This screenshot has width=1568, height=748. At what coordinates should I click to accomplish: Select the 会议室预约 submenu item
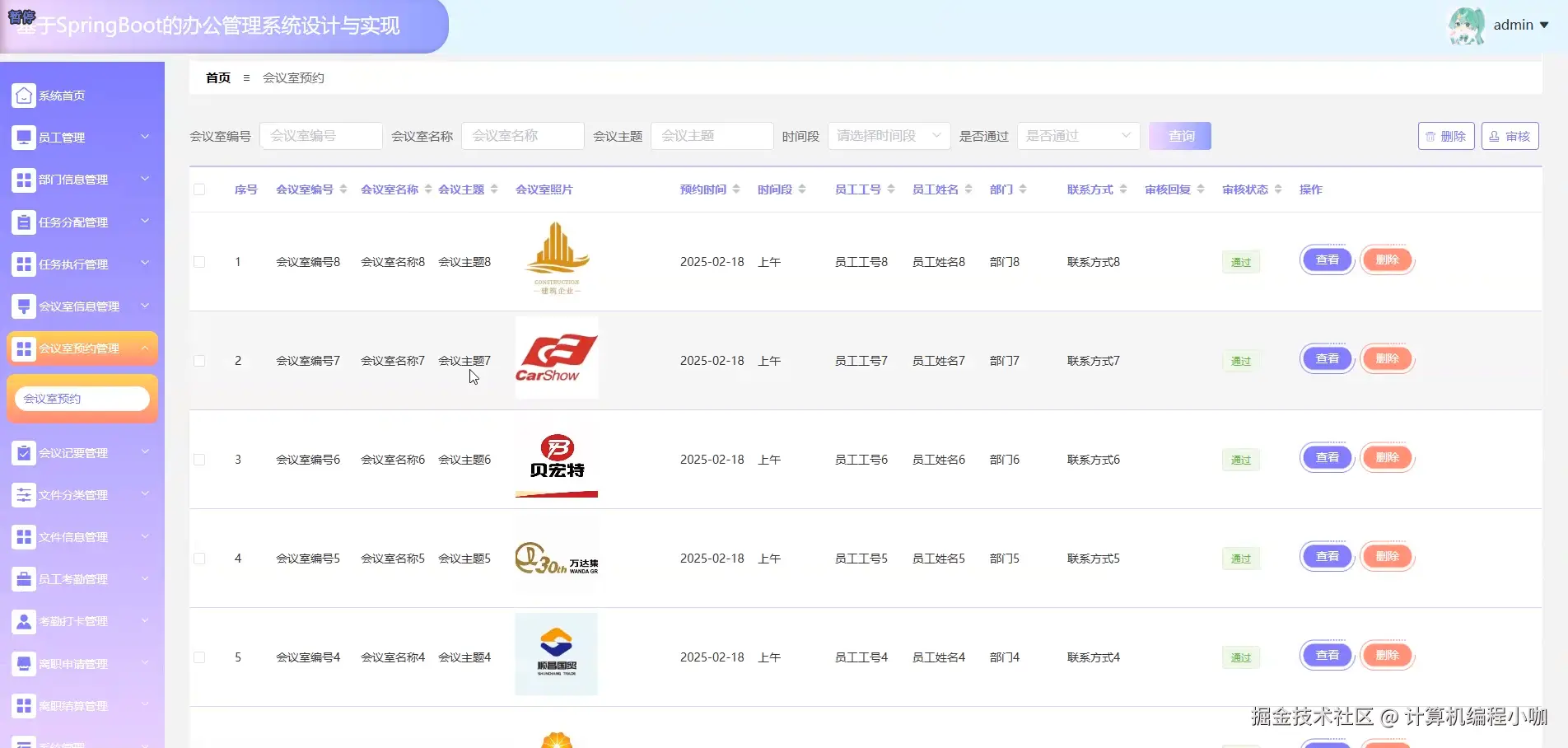pos(82,399)
